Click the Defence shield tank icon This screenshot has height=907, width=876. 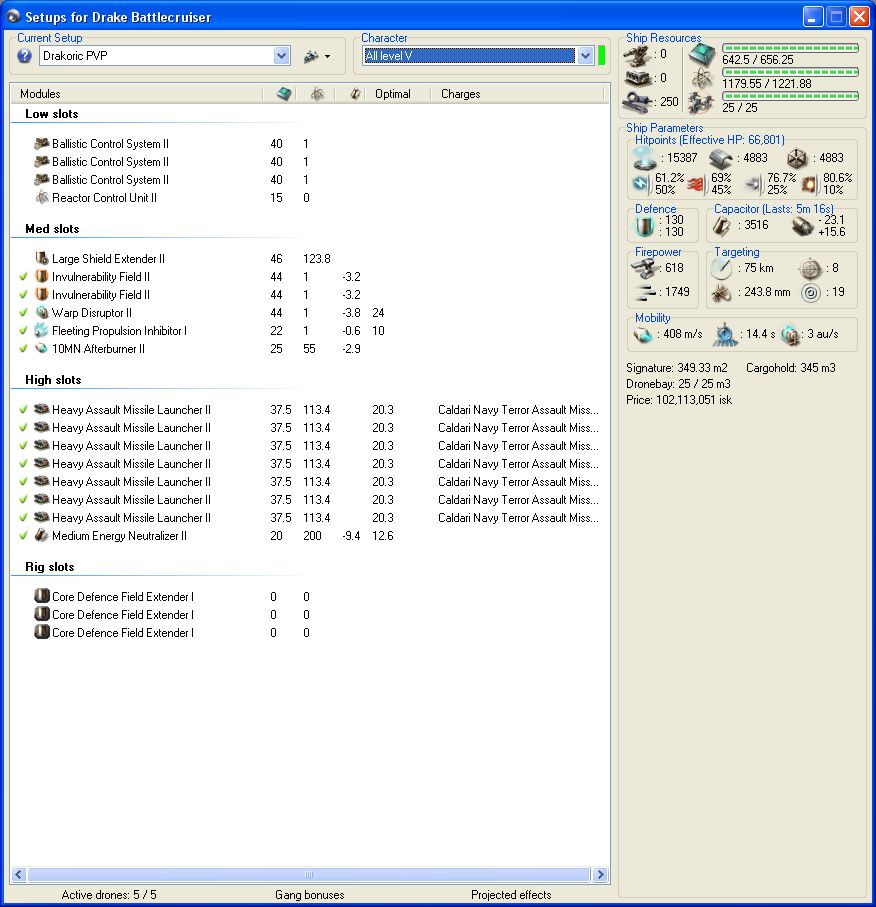pos(644,226)
